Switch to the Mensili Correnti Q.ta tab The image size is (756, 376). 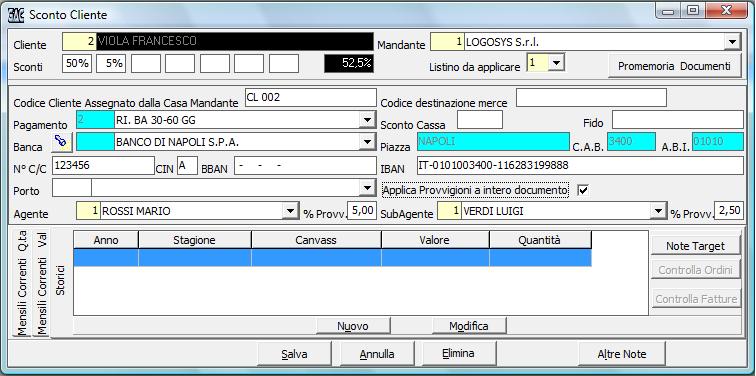click(x=22, y=283)
